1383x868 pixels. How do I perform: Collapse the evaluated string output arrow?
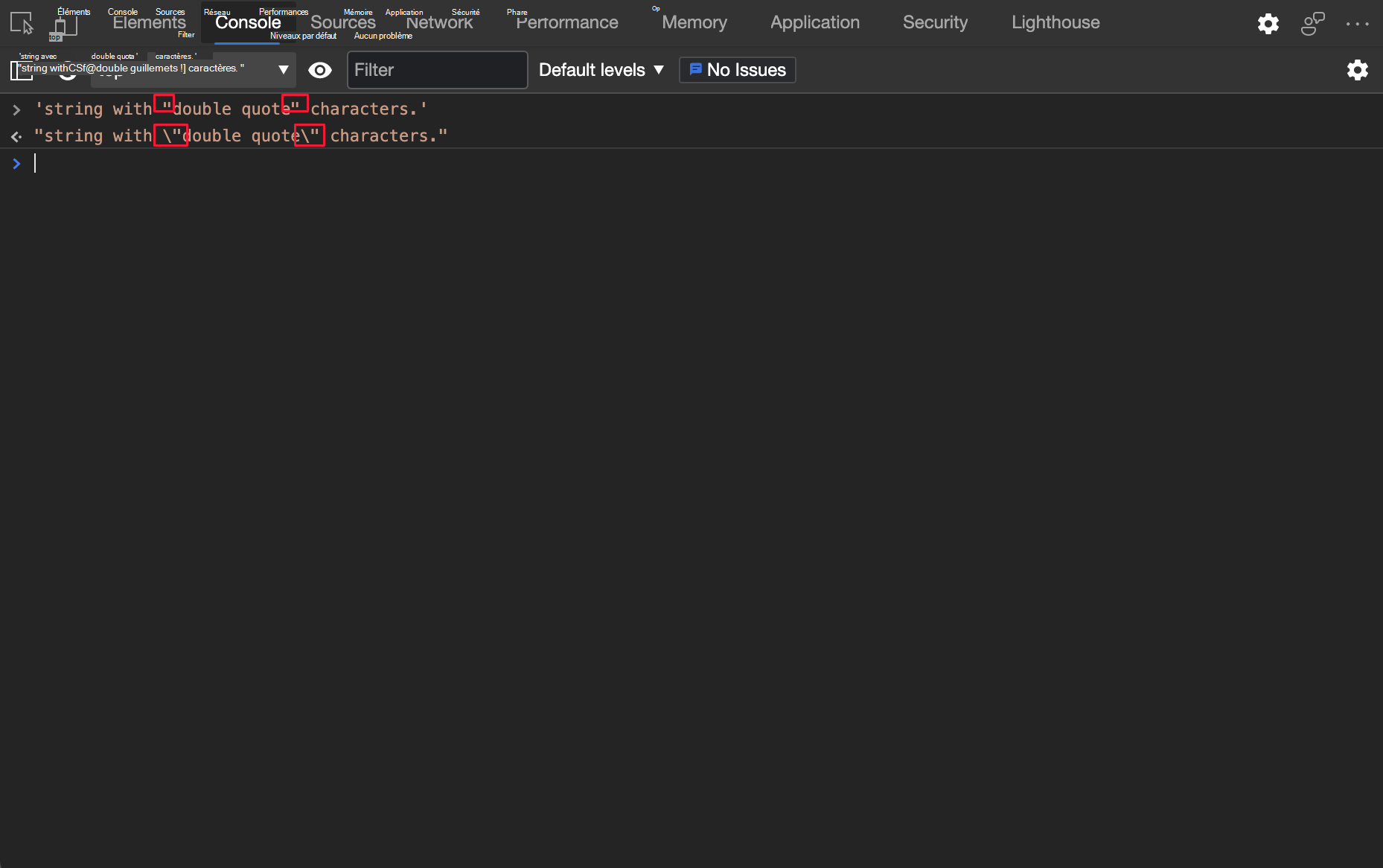(16, 136)
